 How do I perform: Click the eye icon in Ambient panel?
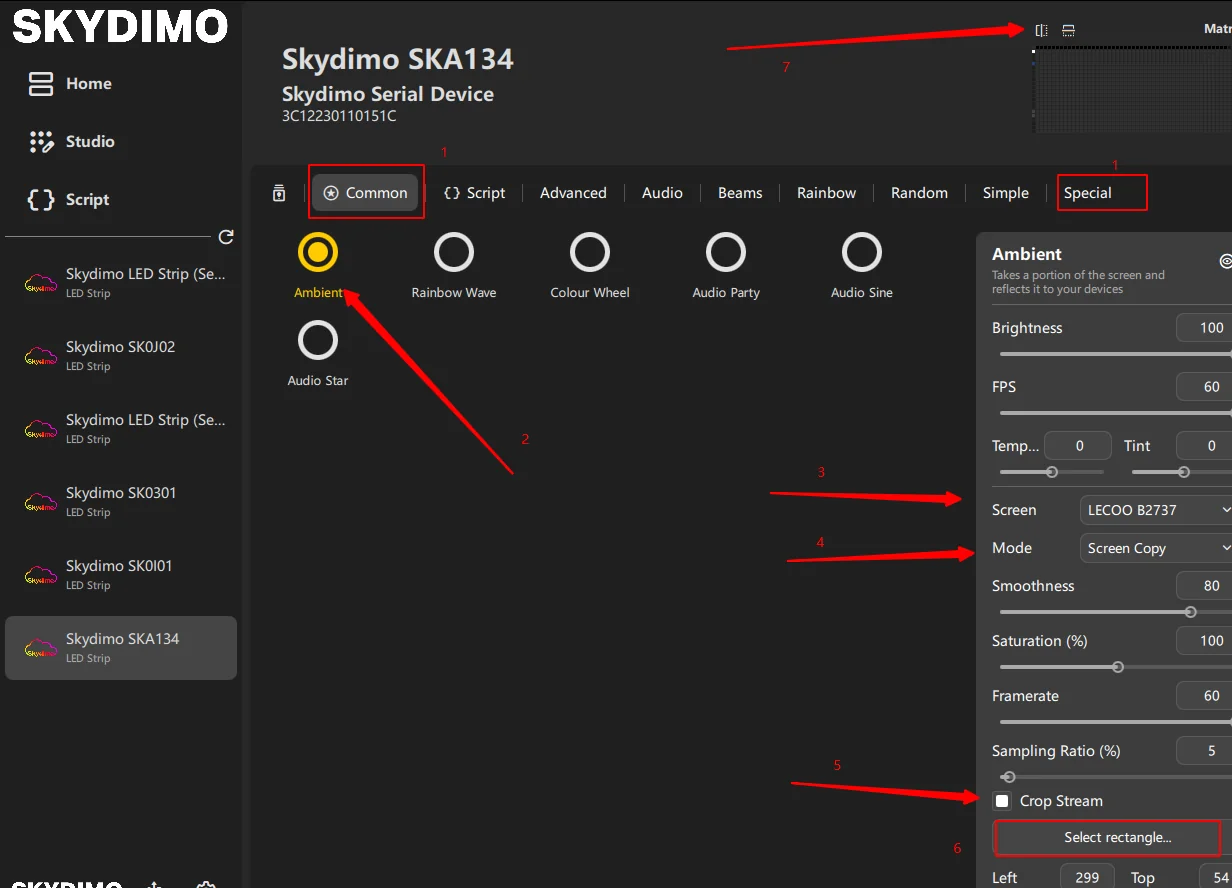pyautogui.click(x=1225, y=261)
